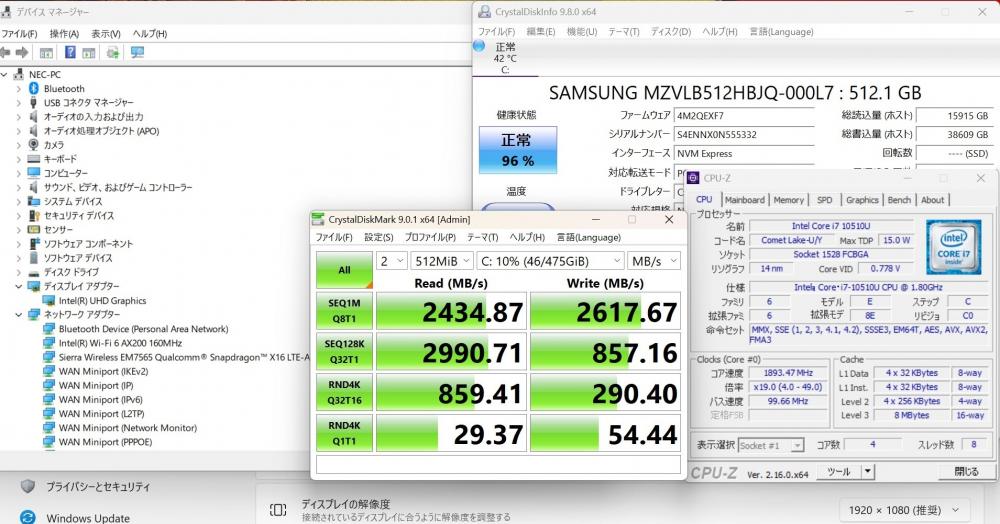Click the display resolution icon in Settings
Screen dimensions: 1000x524
point(278,509)
